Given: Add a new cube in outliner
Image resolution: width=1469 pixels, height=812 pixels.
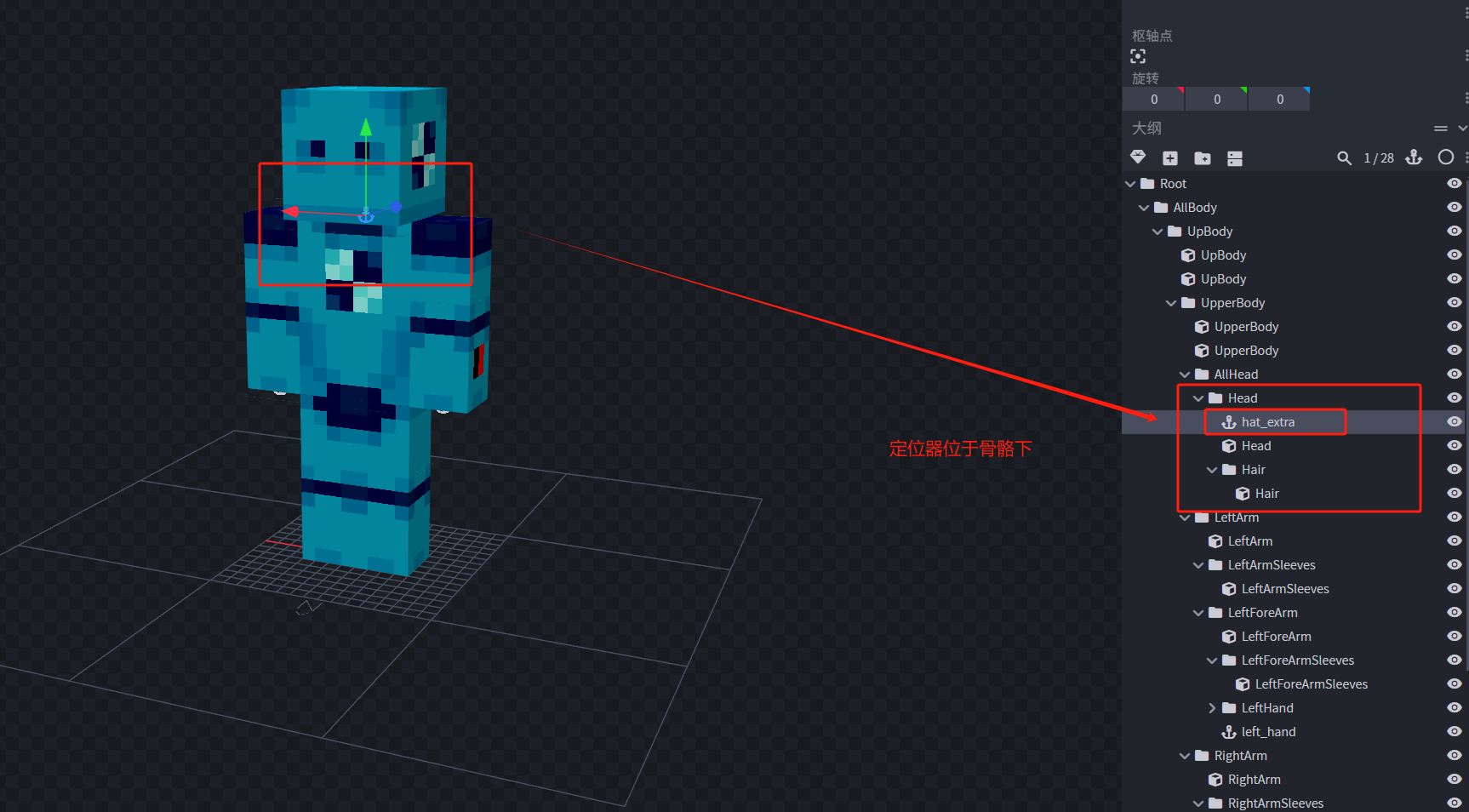Looking at the screenshot, I should [1170, 158].
